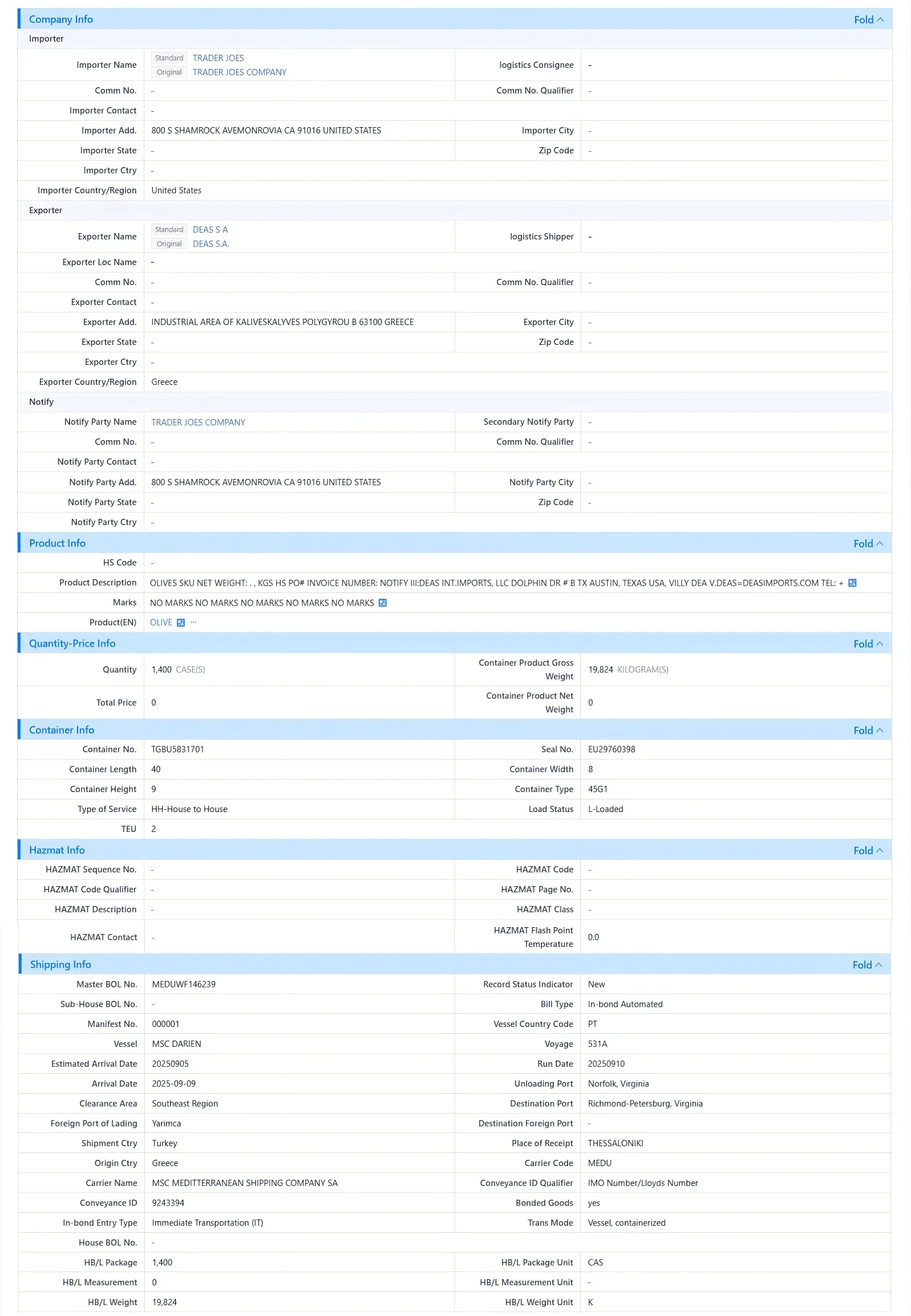911x1316 pixels.
Task: Open standard exporter name DEAS S A
Action: coord(210,229)
